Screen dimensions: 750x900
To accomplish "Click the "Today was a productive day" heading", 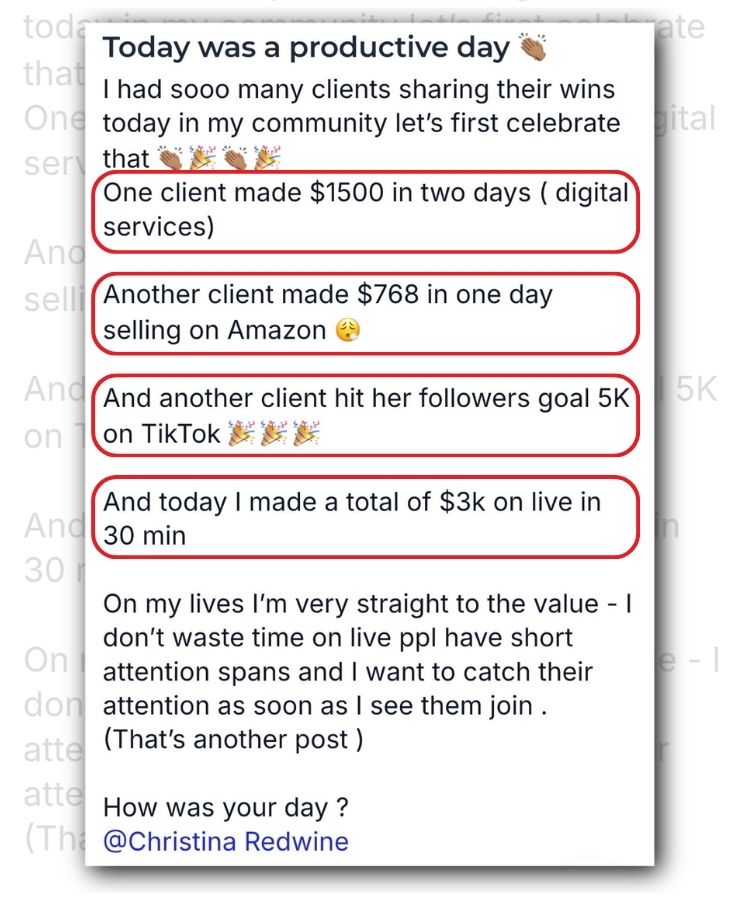I will [306, 47].
